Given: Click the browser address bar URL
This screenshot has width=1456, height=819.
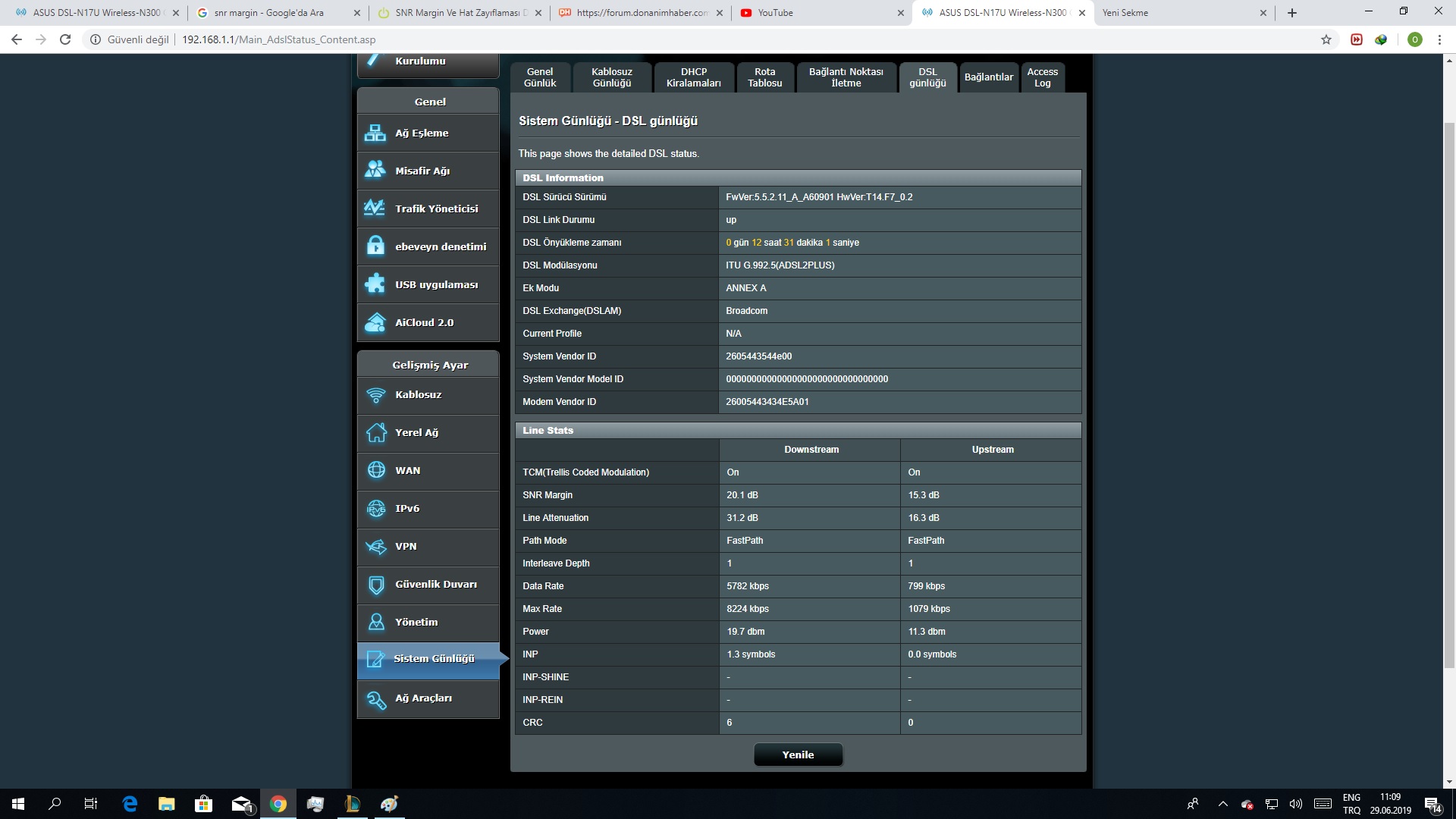Looking at the screenshot, I should tap(278, 39).
